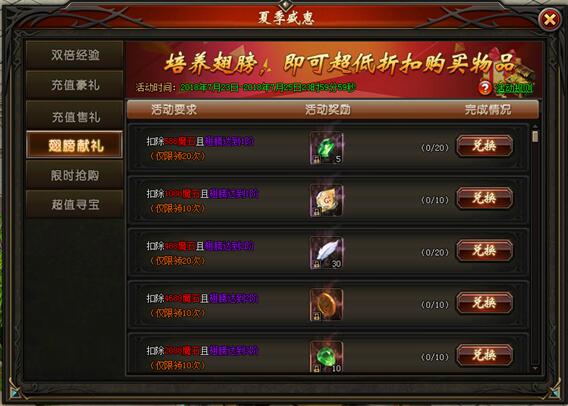
Task: Click 兑换 for the golden scroll row
Action: pos(485,198)
